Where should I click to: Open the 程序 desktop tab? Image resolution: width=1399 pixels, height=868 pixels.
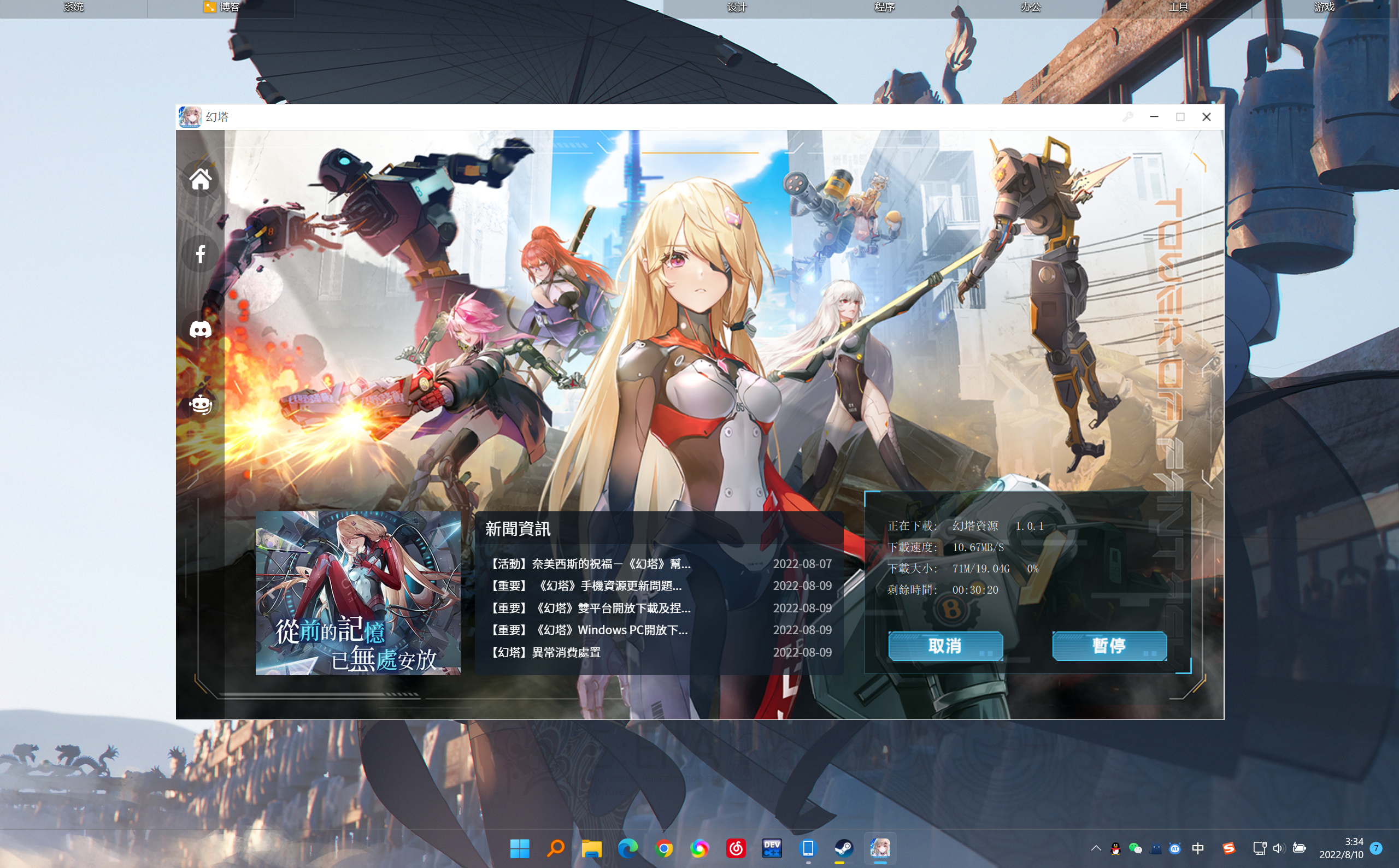[x=884, y=7]
